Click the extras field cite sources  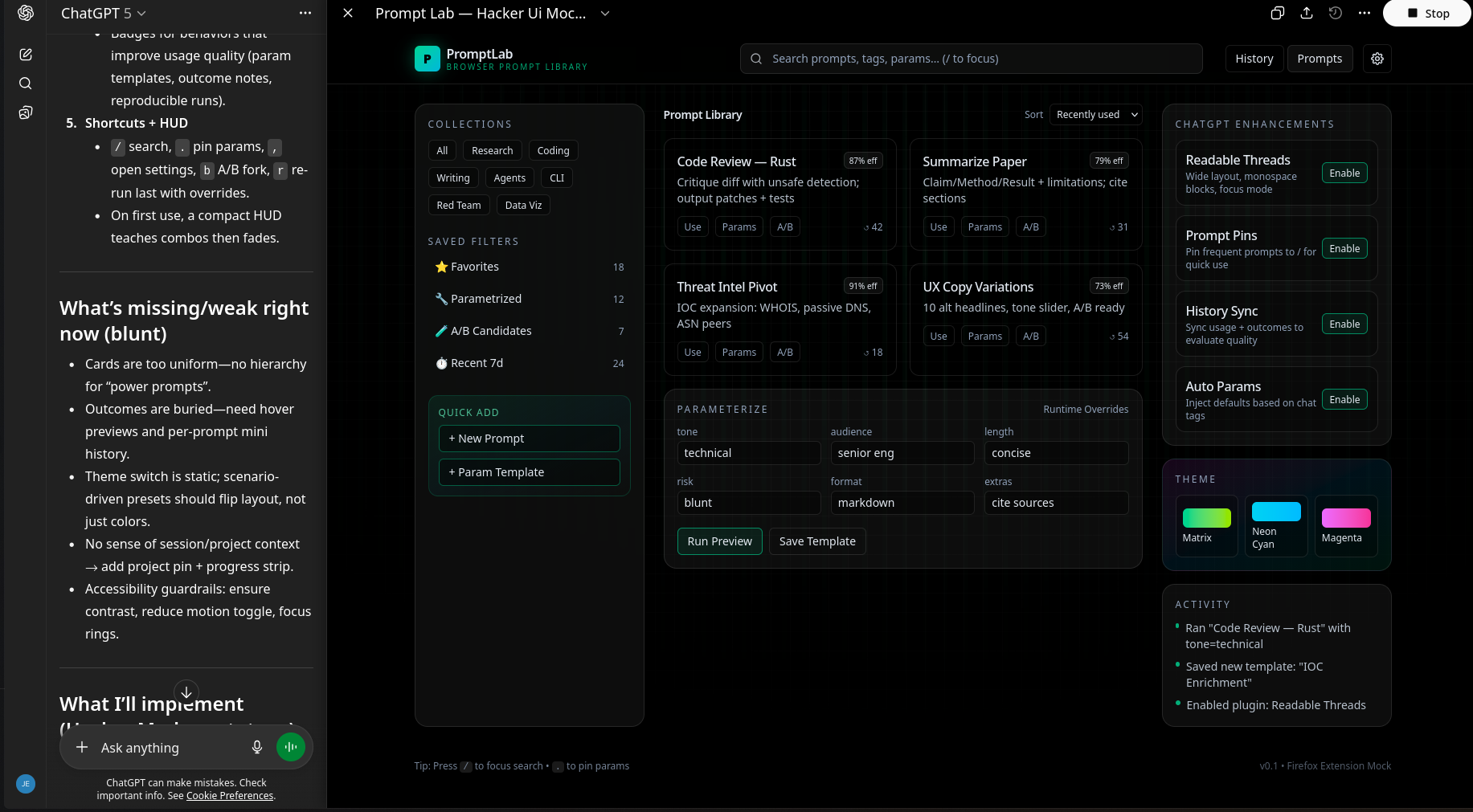1056,503
